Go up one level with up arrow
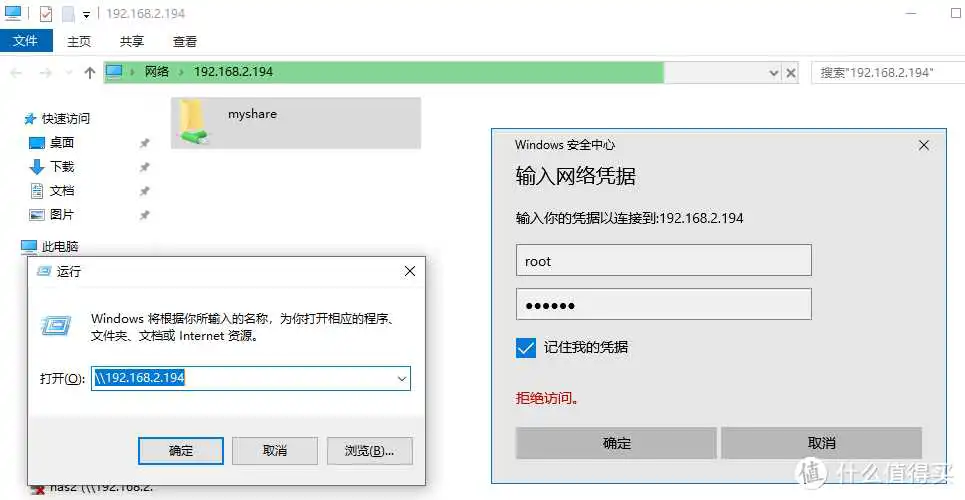Screen dimensions: 965x500 click(x=90, y=73)
